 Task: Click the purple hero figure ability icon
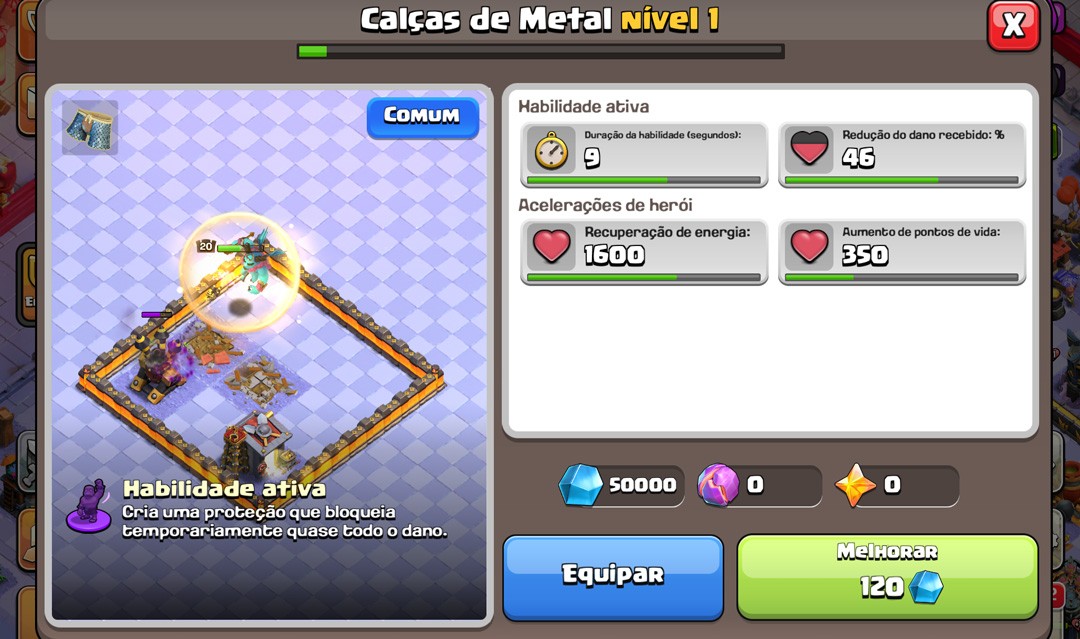point(90,506)
